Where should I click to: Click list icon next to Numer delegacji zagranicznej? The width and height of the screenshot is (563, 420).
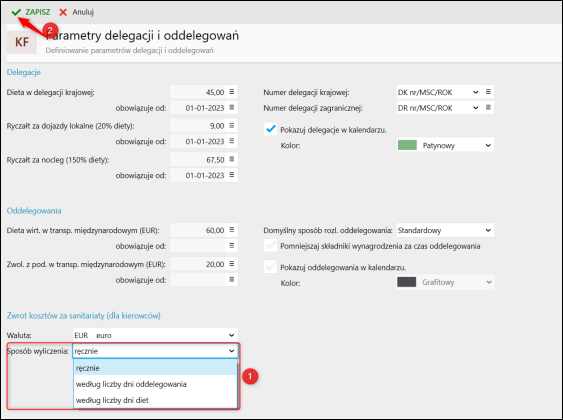[x=488, y=107]
